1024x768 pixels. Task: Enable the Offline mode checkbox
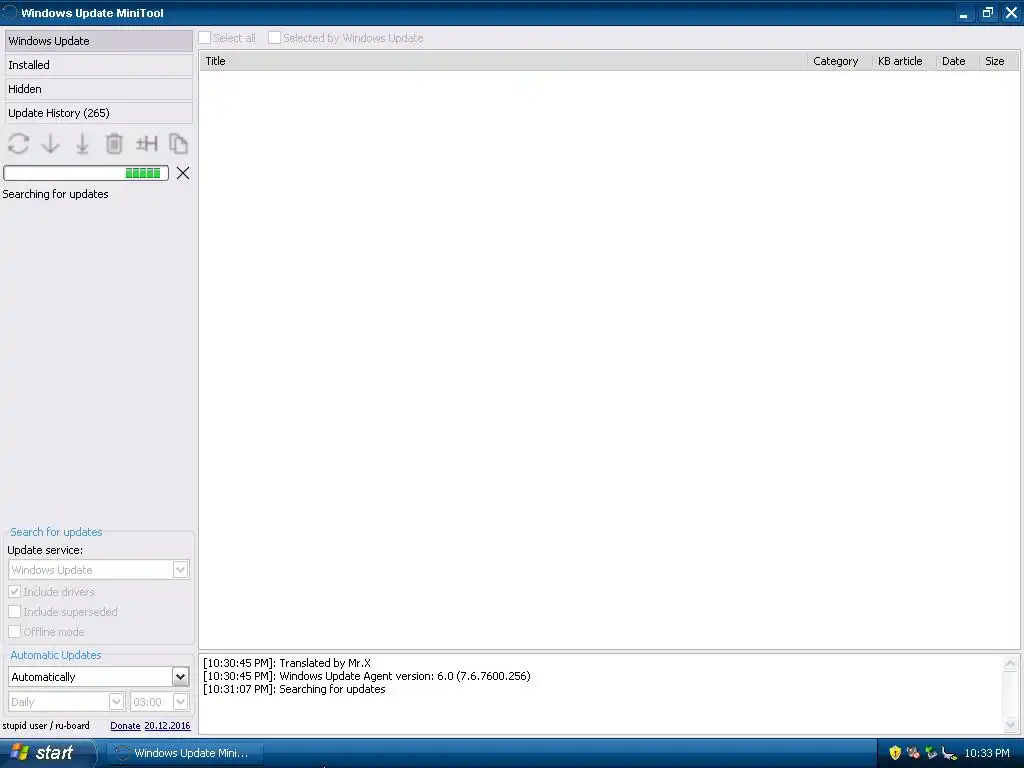click(x=14, y=632)
